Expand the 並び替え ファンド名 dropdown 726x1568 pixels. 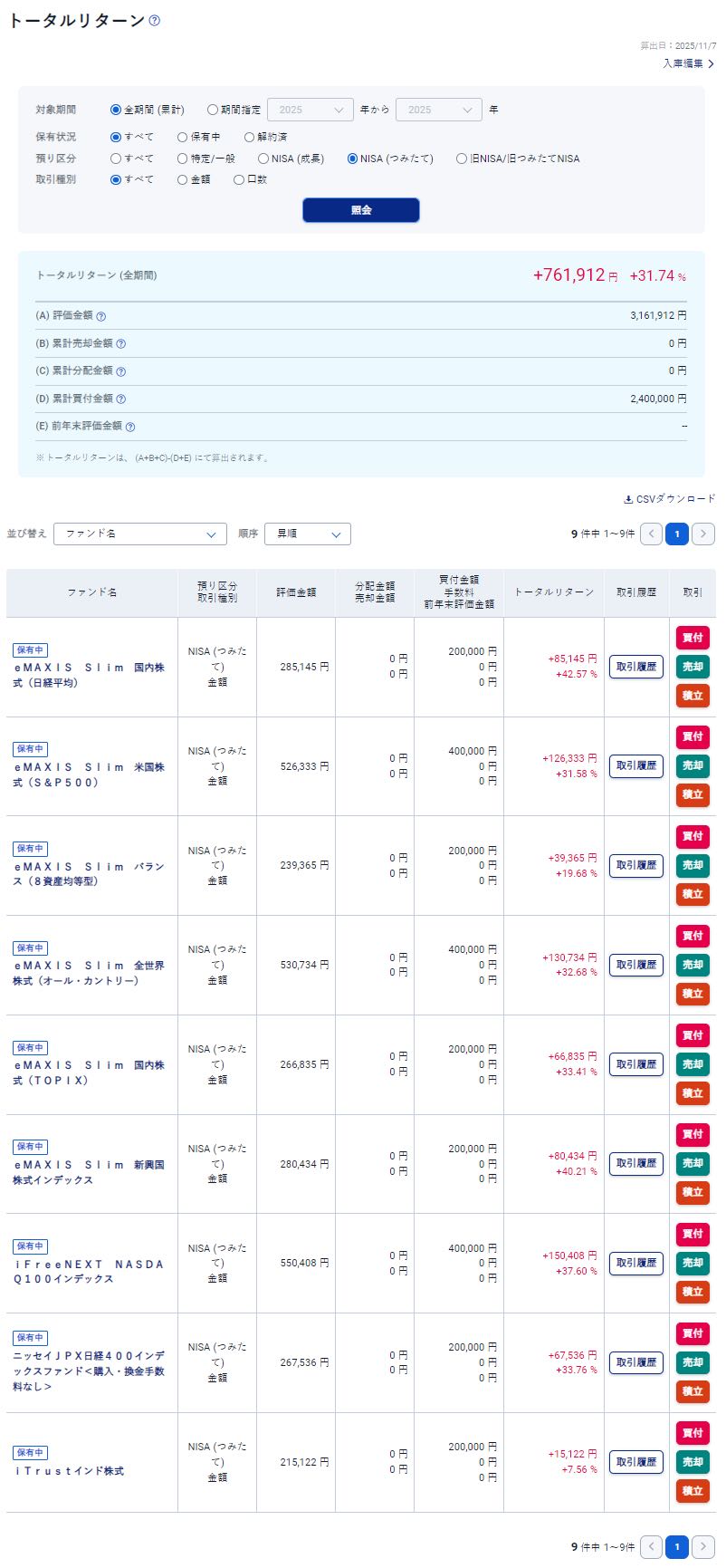pyautogui.click(x=139, y=534)
